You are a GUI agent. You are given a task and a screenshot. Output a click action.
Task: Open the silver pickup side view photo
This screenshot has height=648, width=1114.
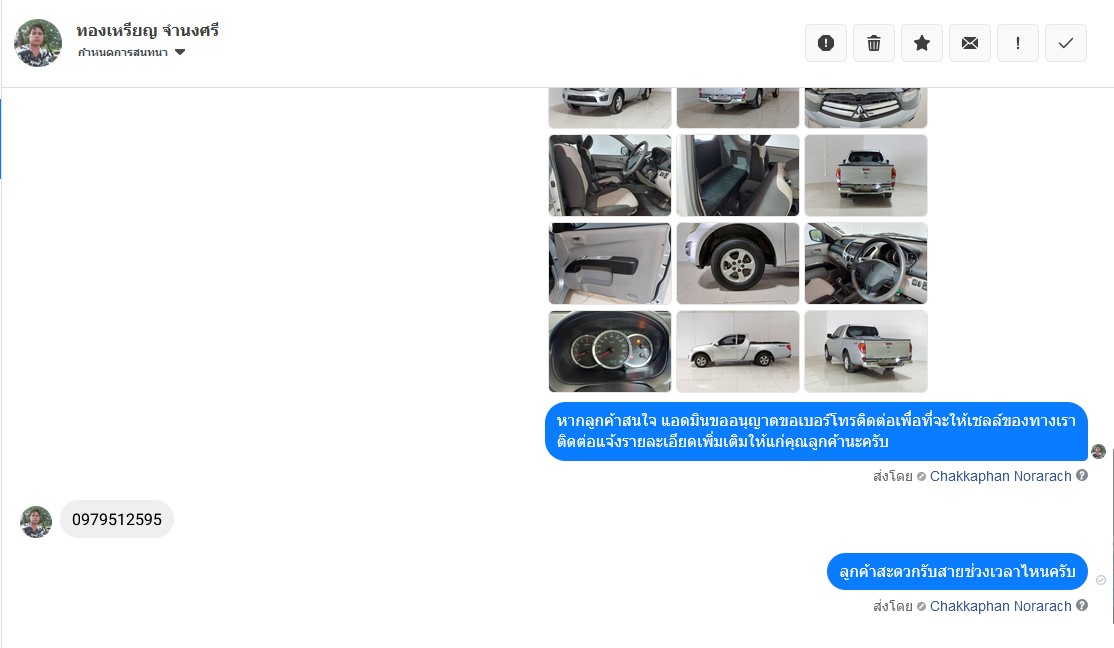(x=737, y=351)
